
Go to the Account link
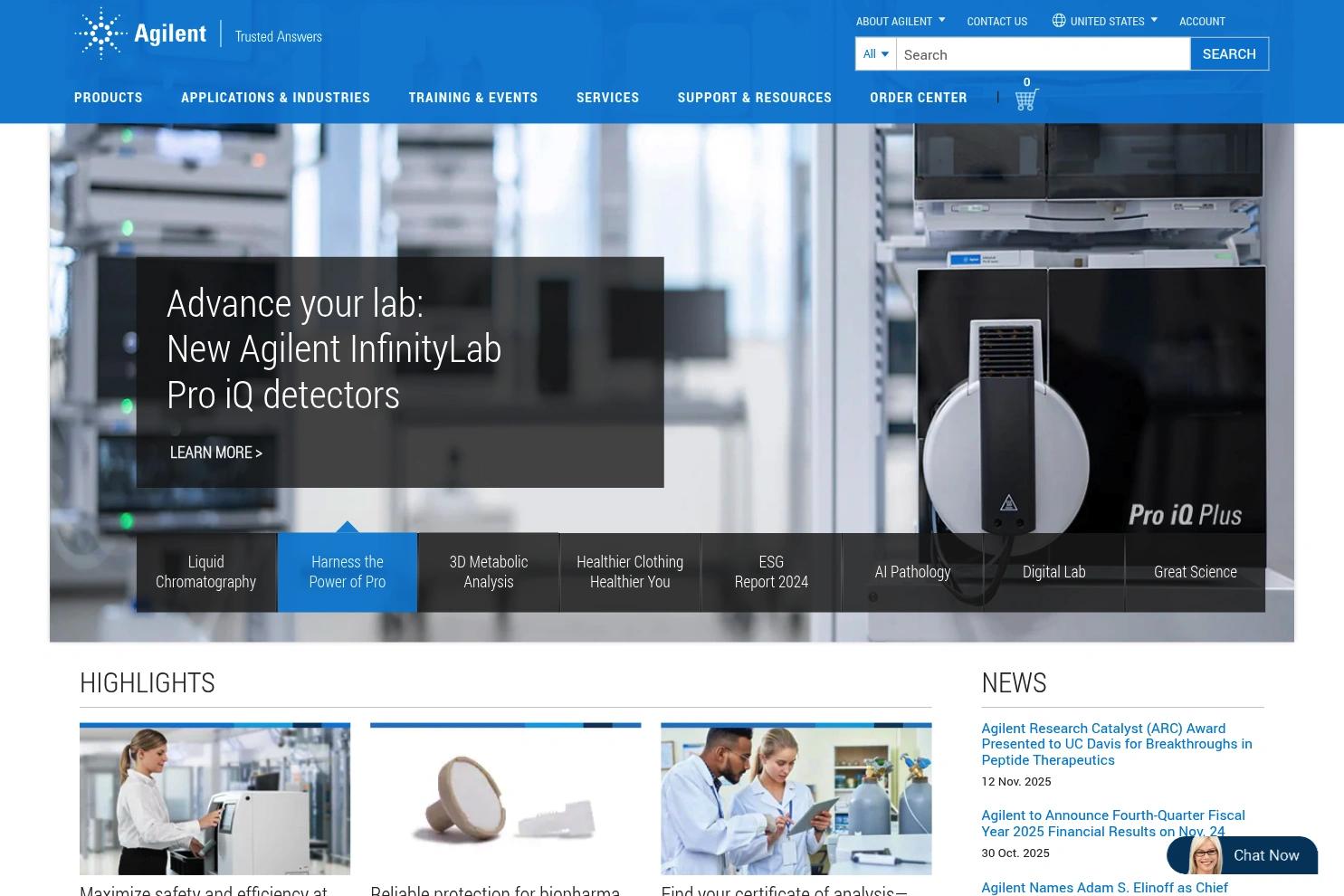(x=1202, y=21)
